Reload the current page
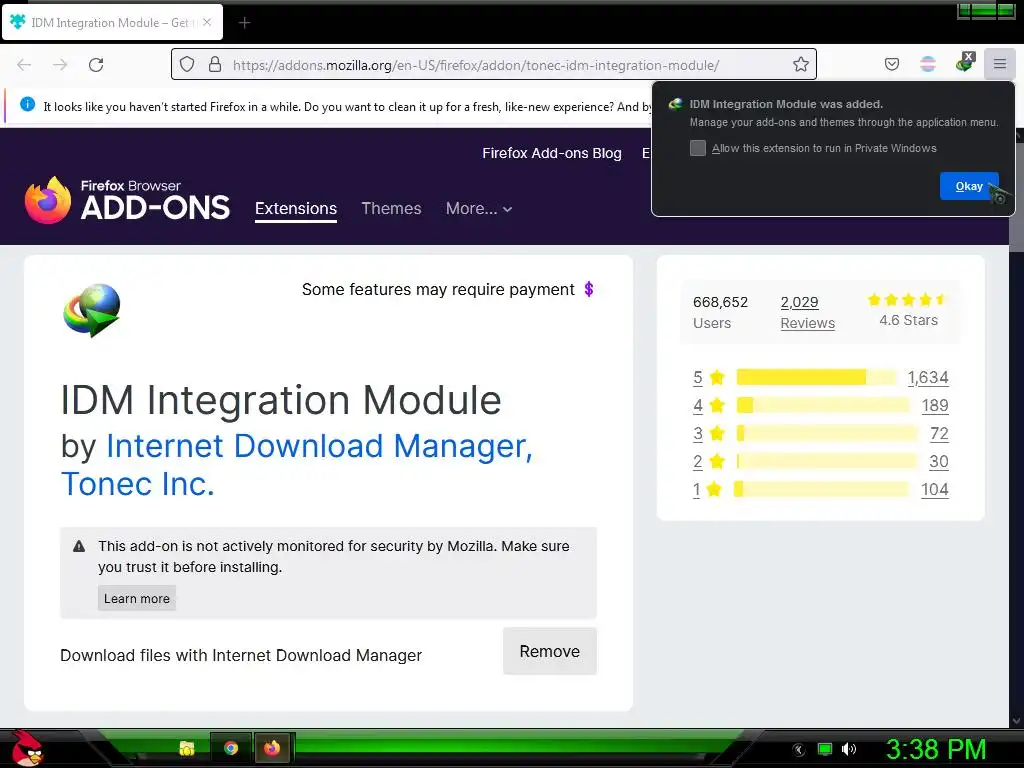 96,65
